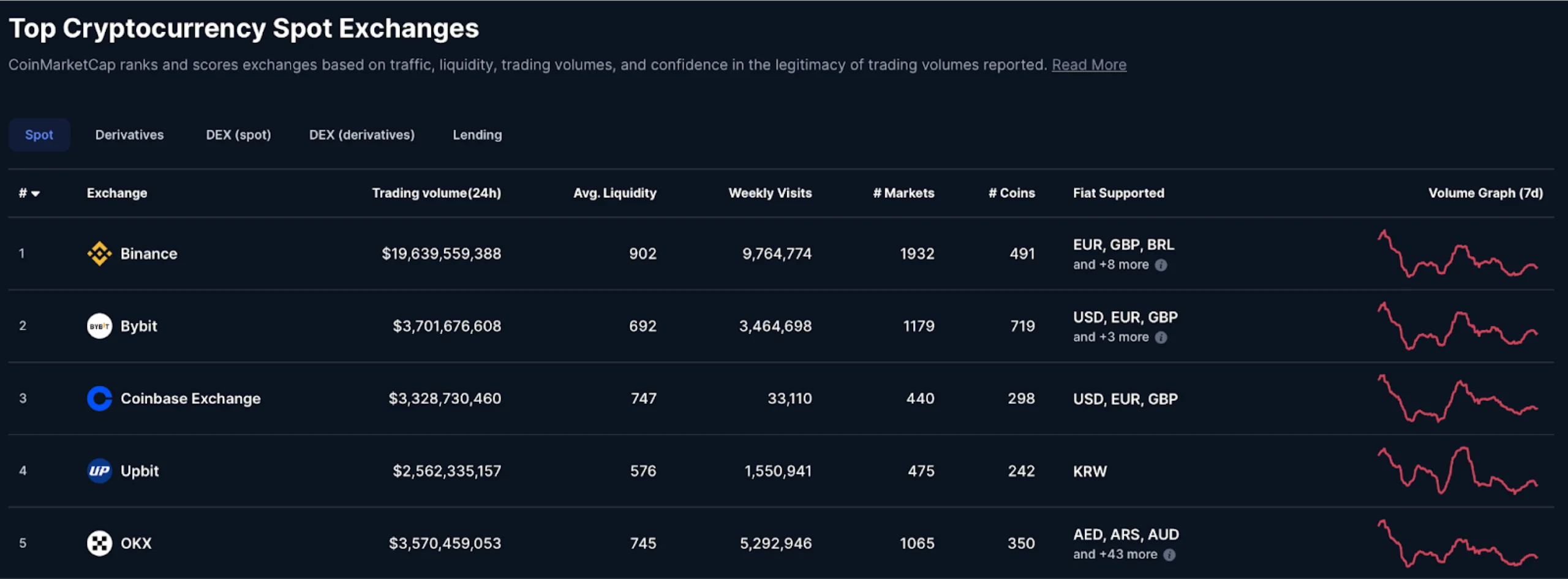Screen dimensions: 1568x579
Task: Click Binance's 'and +8 more' text
Action: [x=1111, y=265]
